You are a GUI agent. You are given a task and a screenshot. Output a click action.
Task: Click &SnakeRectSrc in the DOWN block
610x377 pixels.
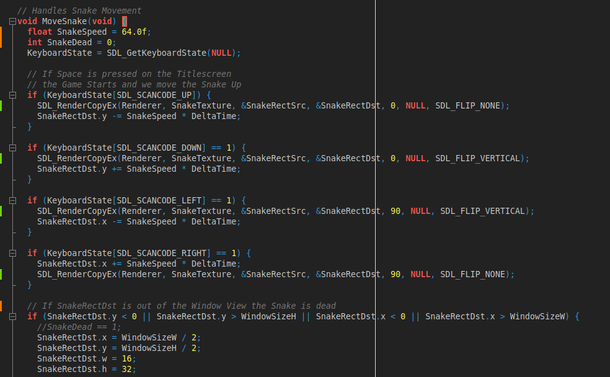click(x=273, y=158)
